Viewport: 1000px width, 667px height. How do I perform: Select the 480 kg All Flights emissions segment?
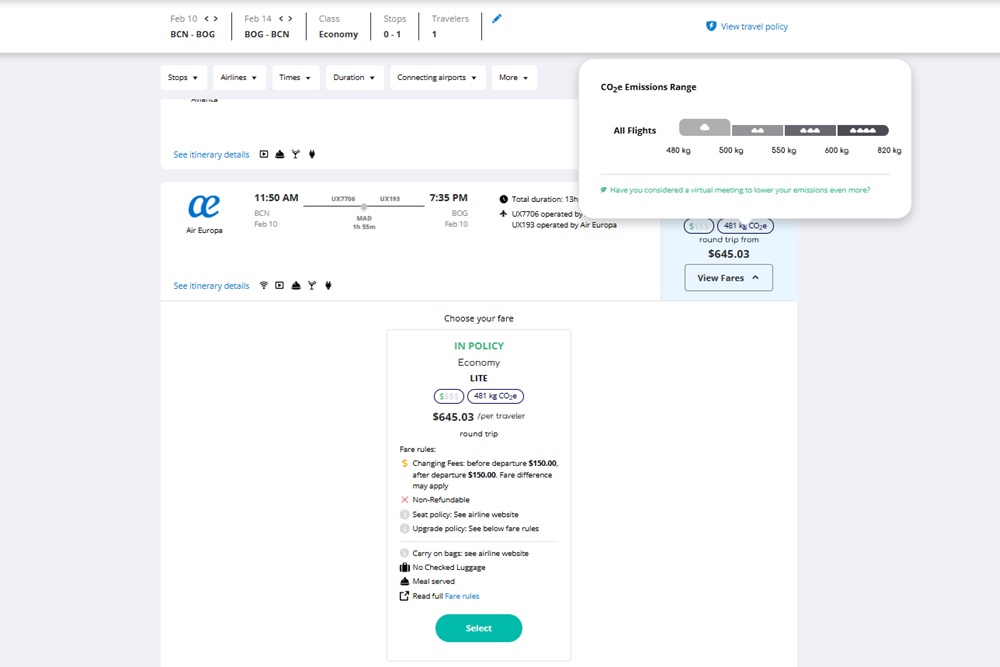point(703,127)
